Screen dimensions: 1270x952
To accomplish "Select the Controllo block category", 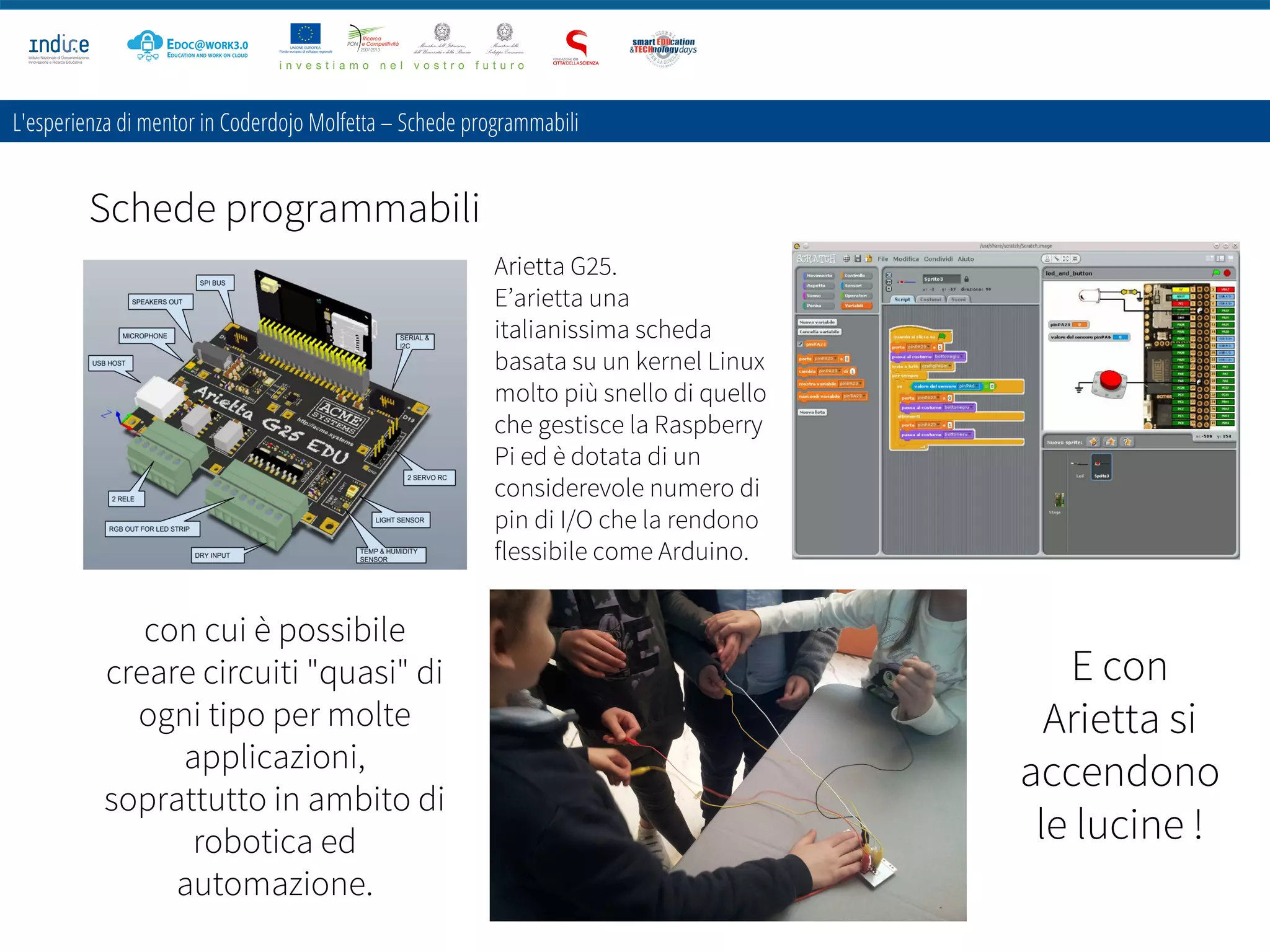I will pyautogui.click(x=856, y=276).
